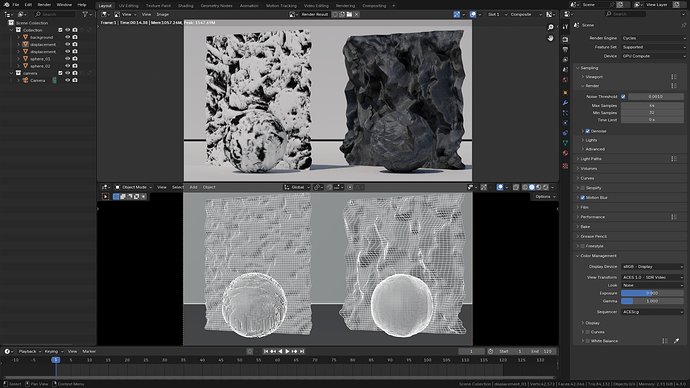This screenshot has height=388, width=690.
Task: Open the World properties tab icon
Action: pyautogui.click(x=565, y=80)
